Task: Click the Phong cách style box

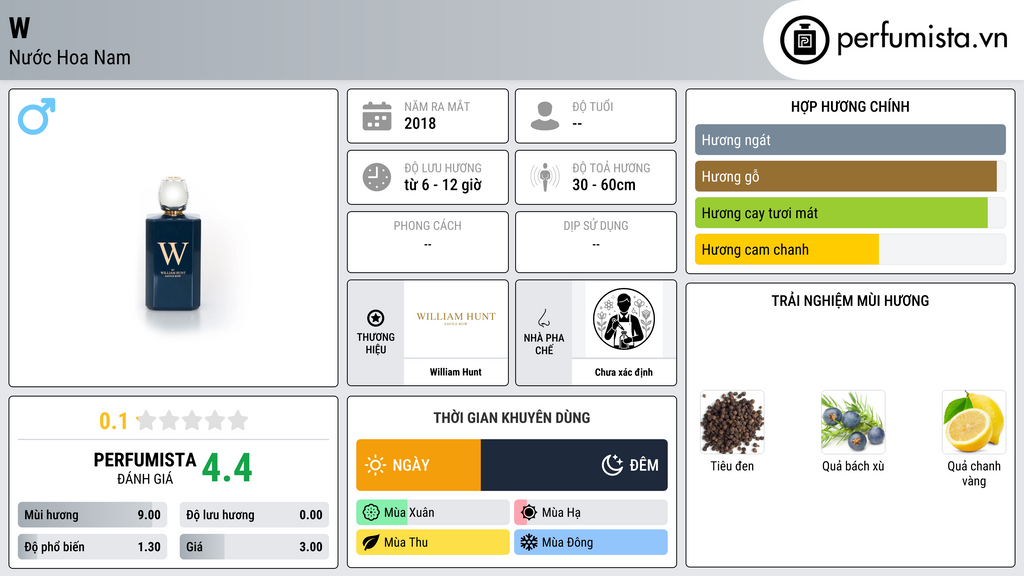Action: (428, 242)
